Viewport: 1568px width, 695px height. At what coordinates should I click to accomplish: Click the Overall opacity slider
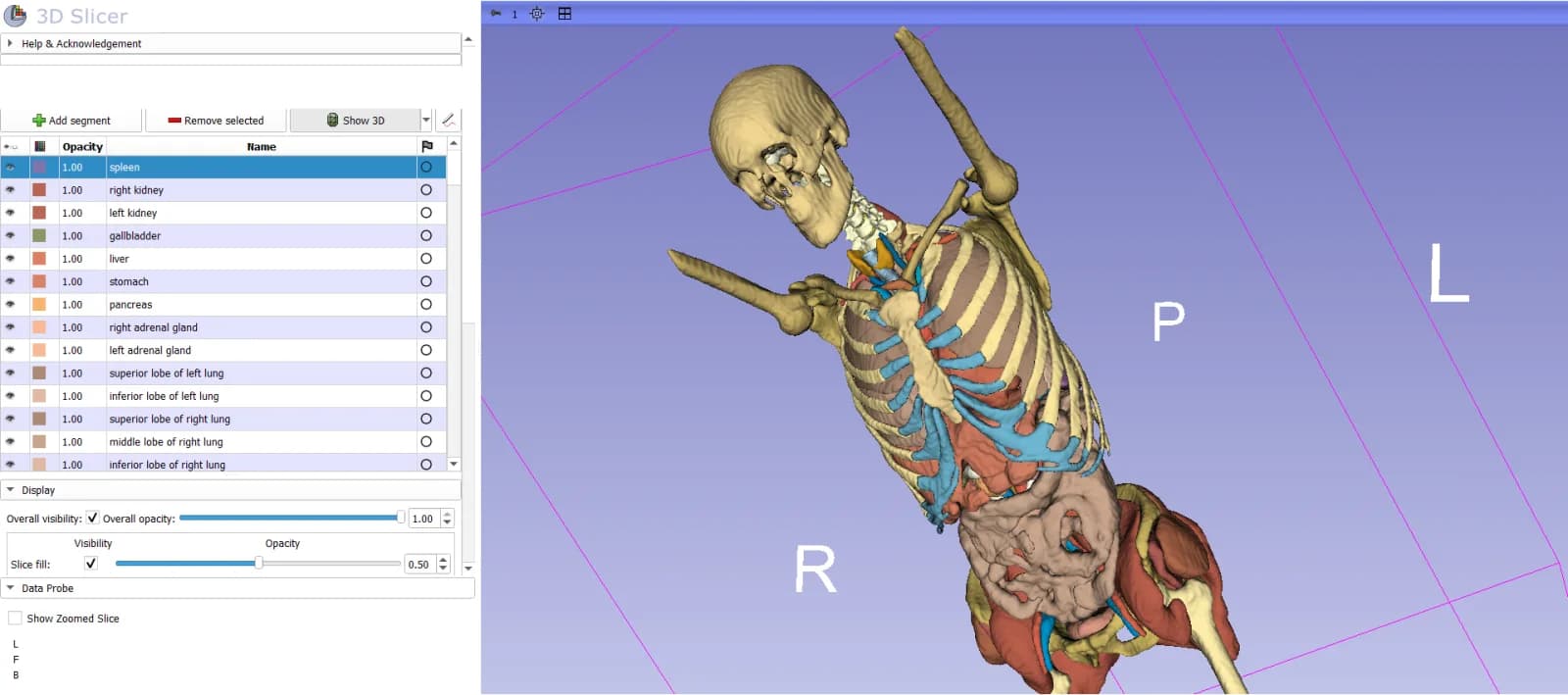click(x=292, y=518)
